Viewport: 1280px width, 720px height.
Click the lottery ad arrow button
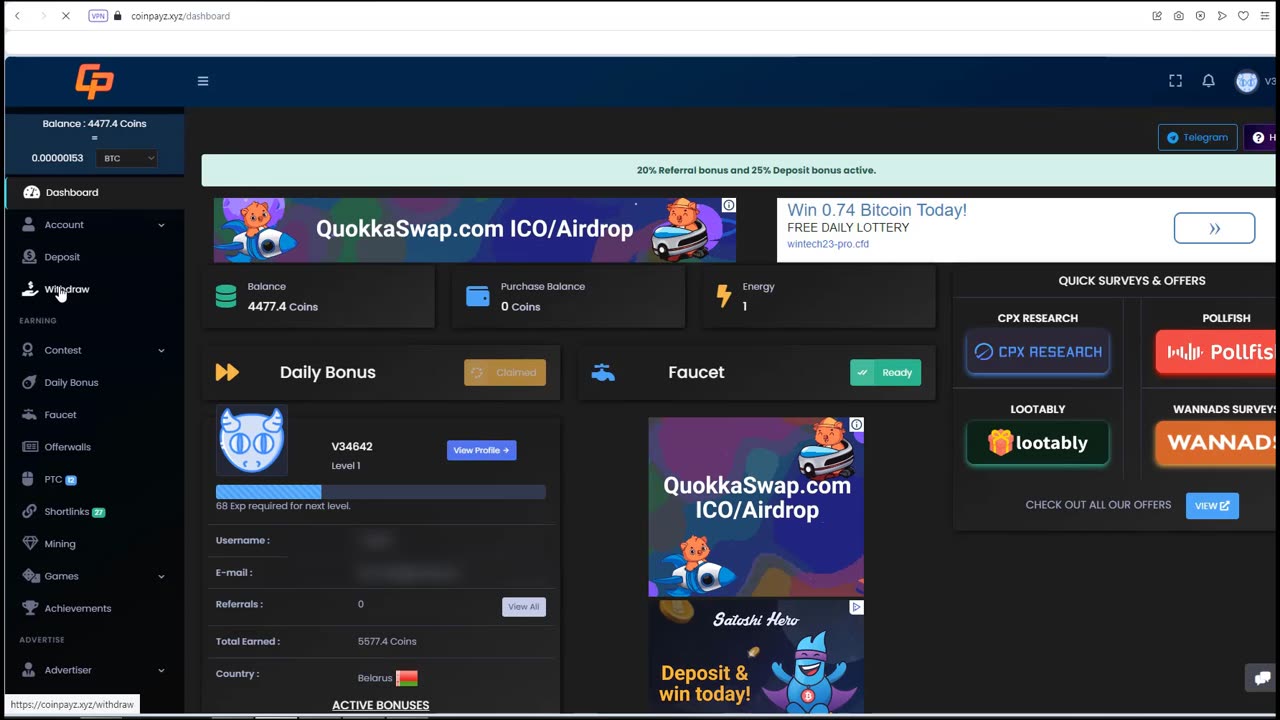tap(1214, 228)
